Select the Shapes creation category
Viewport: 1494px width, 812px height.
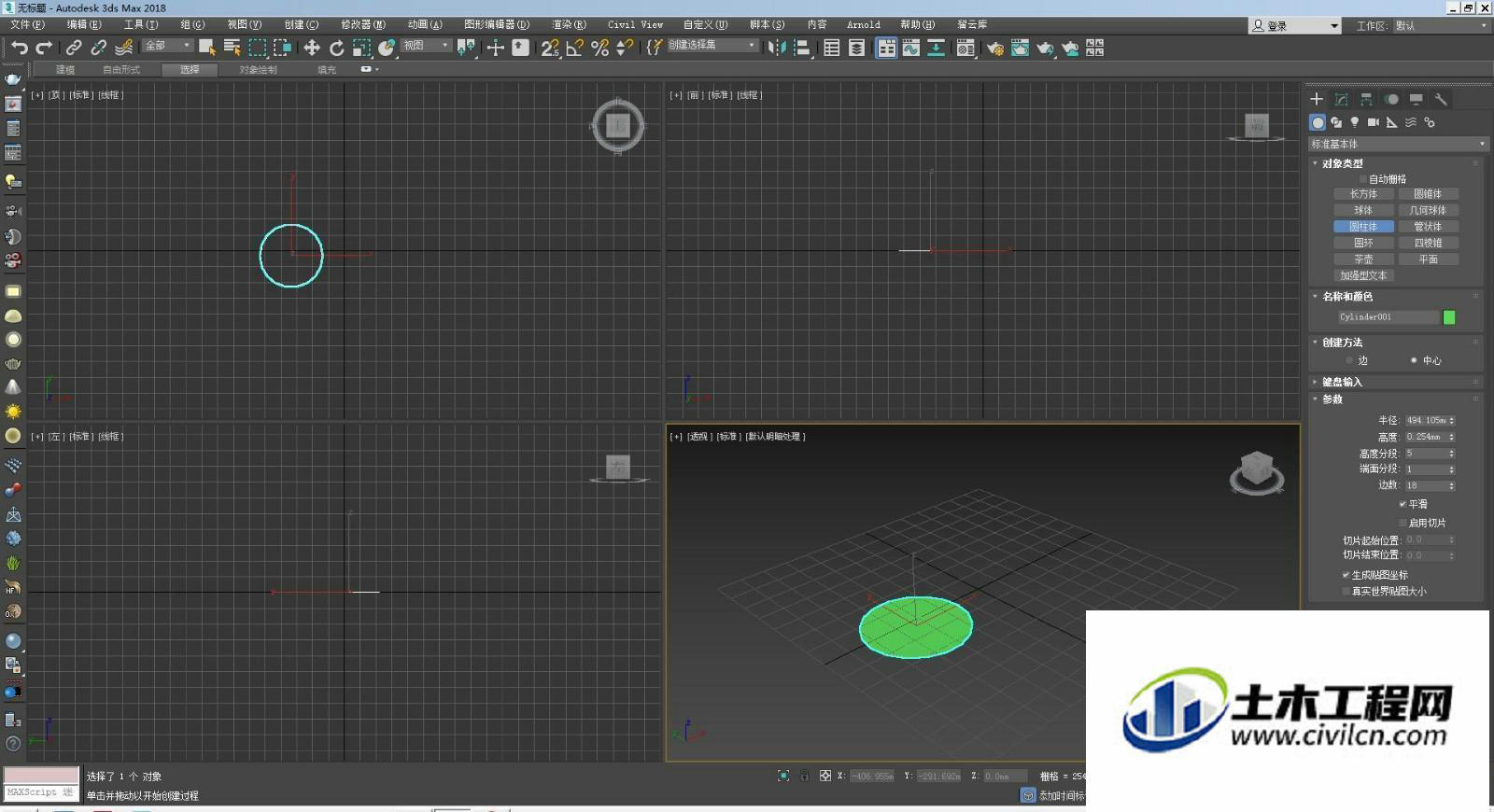[1336, 122]
